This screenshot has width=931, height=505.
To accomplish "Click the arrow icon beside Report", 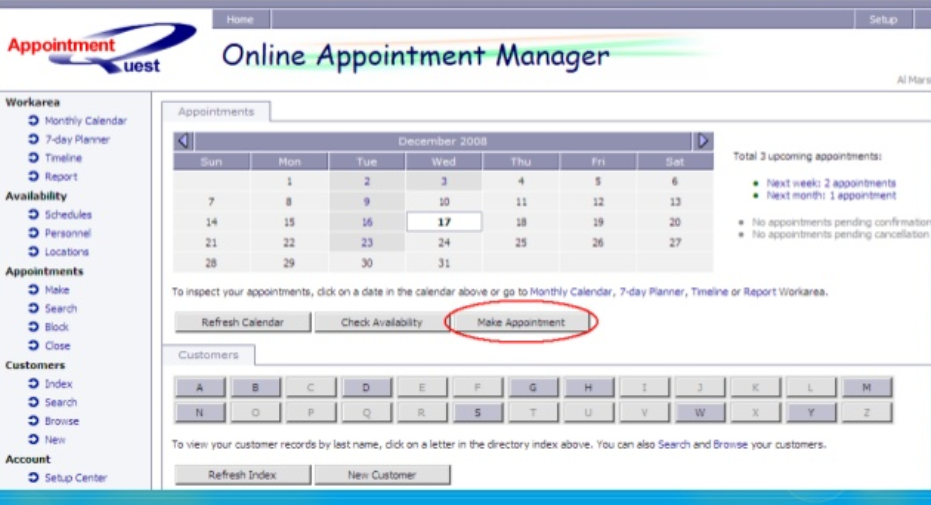I will pyautogui.click(x=33, y=176).
